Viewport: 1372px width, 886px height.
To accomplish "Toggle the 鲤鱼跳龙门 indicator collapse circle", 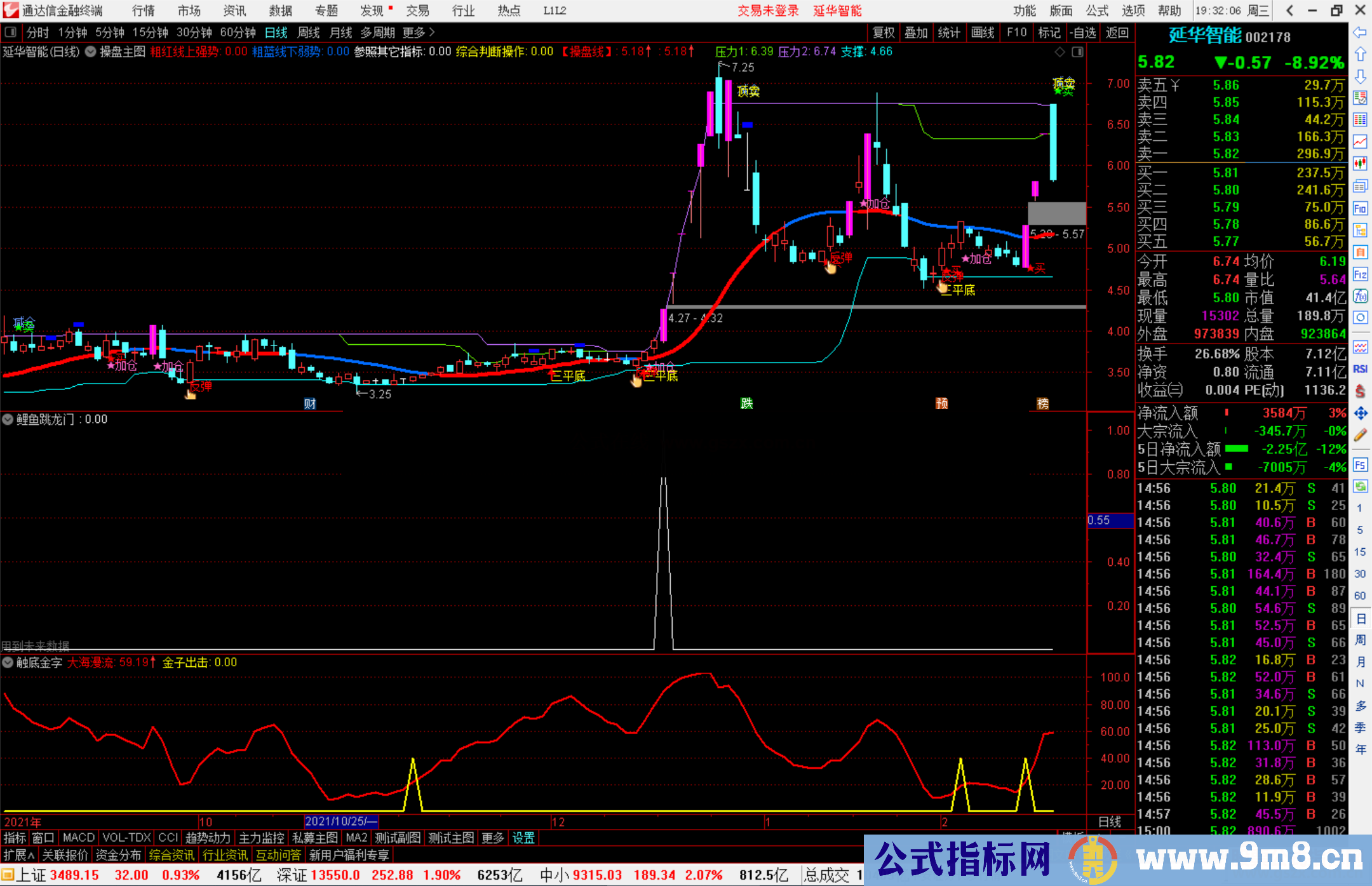I will [x=8, y=419].
